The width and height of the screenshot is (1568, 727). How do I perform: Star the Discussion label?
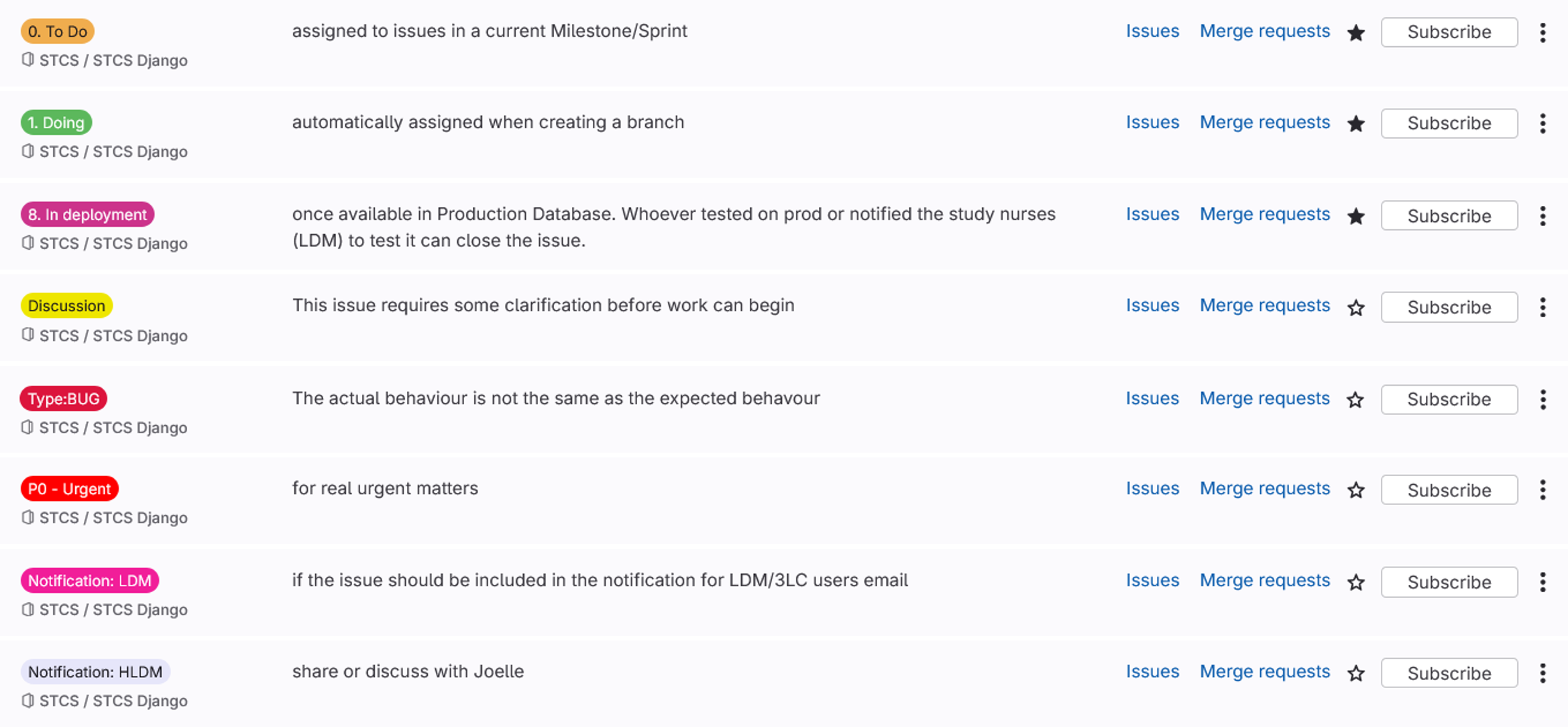1355,307
